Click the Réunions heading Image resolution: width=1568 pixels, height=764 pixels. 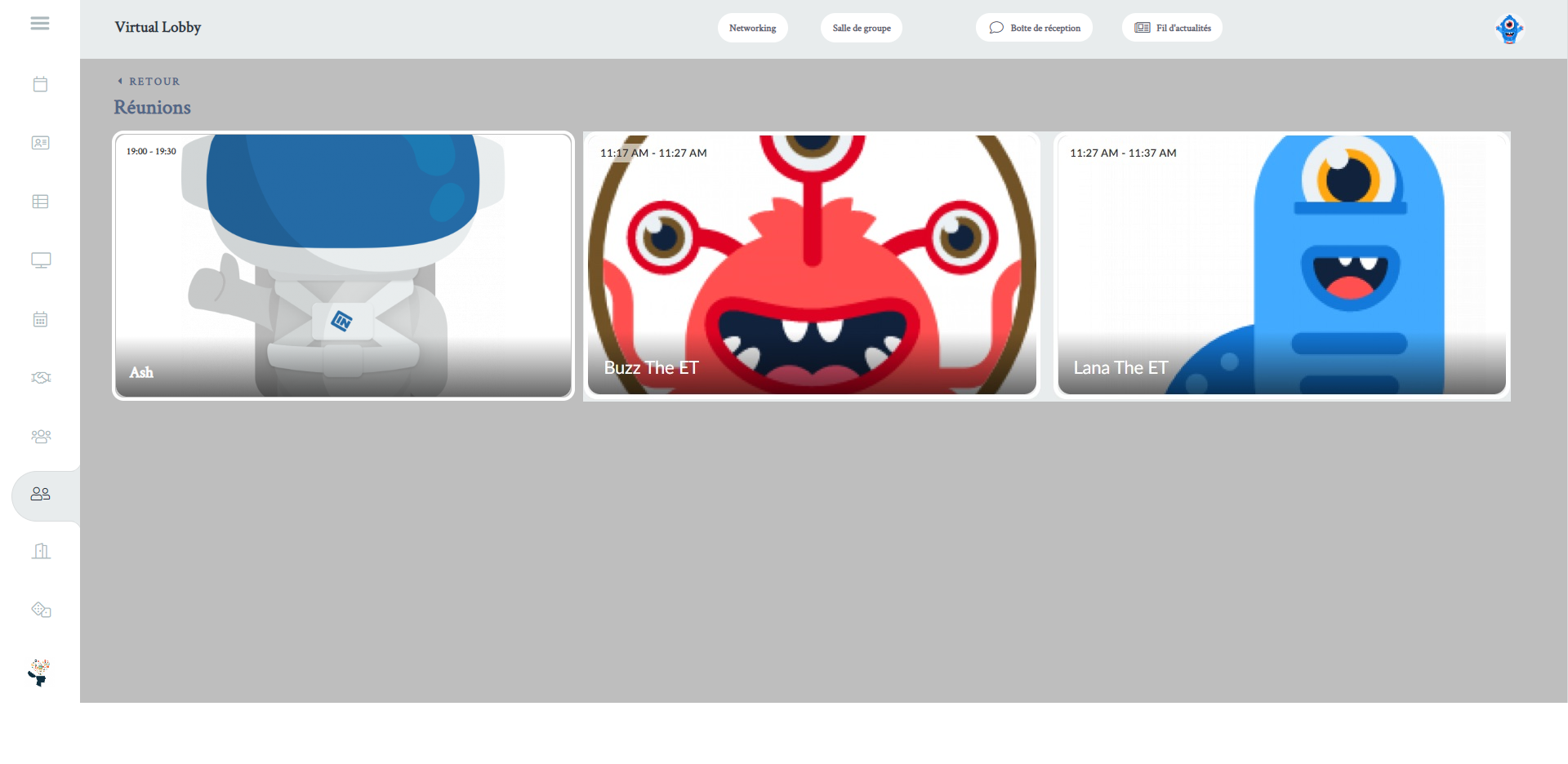(x=152, y=107)
